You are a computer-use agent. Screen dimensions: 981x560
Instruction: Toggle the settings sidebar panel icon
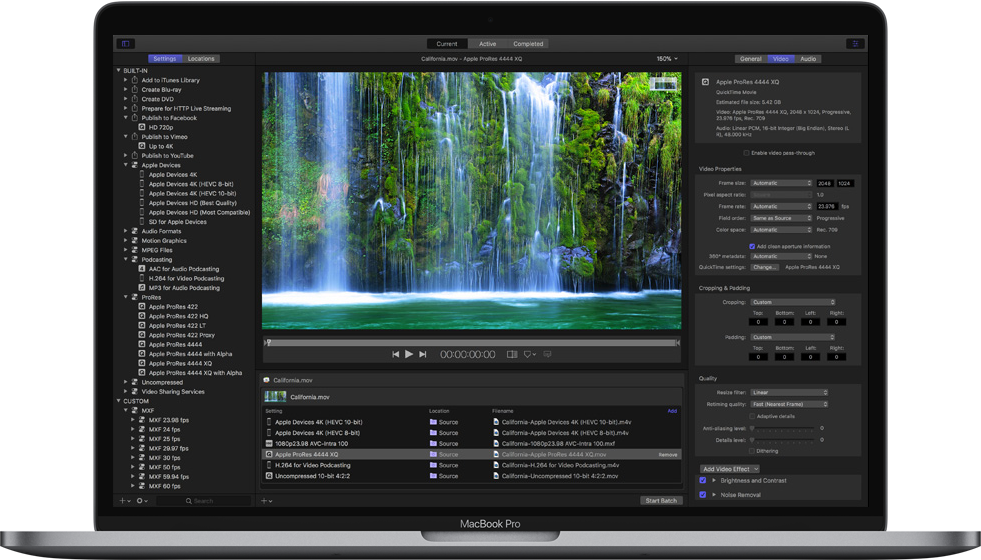125,44
